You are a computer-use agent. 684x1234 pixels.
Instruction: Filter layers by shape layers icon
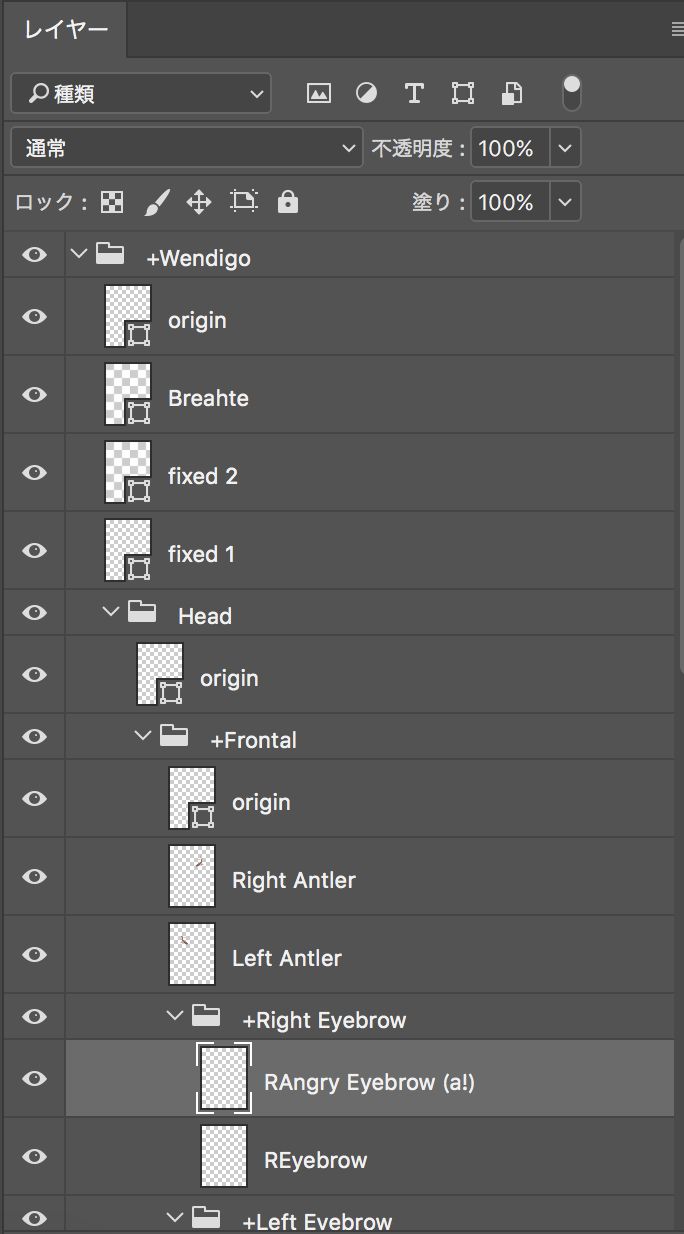pos(462,93)
